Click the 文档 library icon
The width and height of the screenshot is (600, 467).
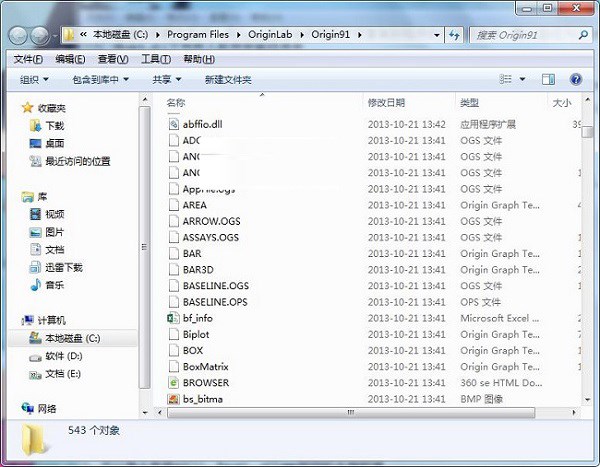pyautogui.click(x=35, y=250)
